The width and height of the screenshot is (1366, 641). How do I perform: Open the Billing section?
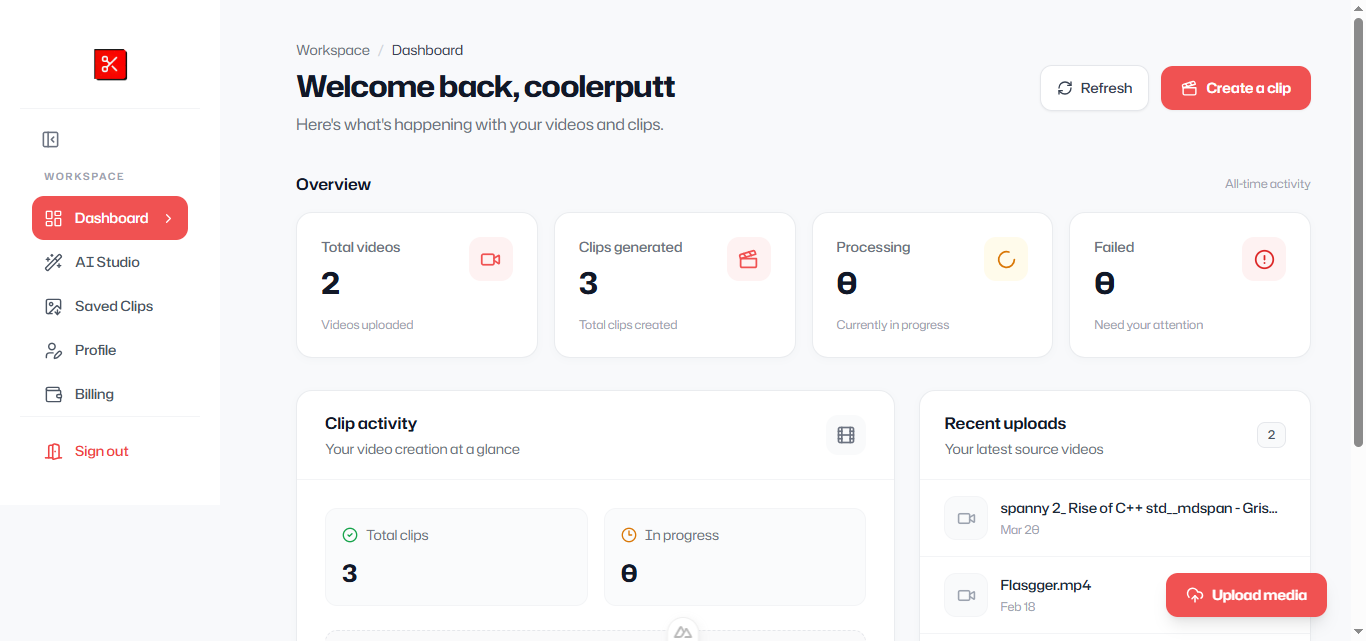[x=110, y=394]
